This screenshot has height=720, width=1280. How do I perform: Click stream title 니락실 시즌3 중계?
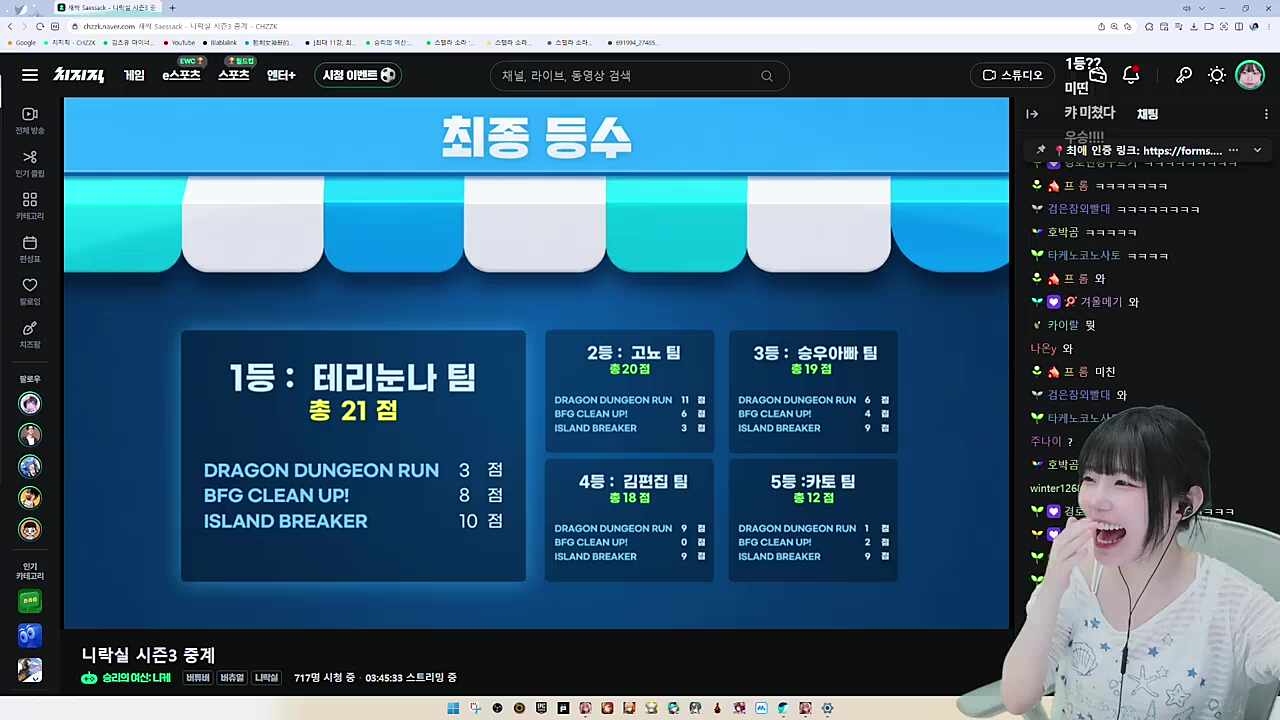[148, 655]
